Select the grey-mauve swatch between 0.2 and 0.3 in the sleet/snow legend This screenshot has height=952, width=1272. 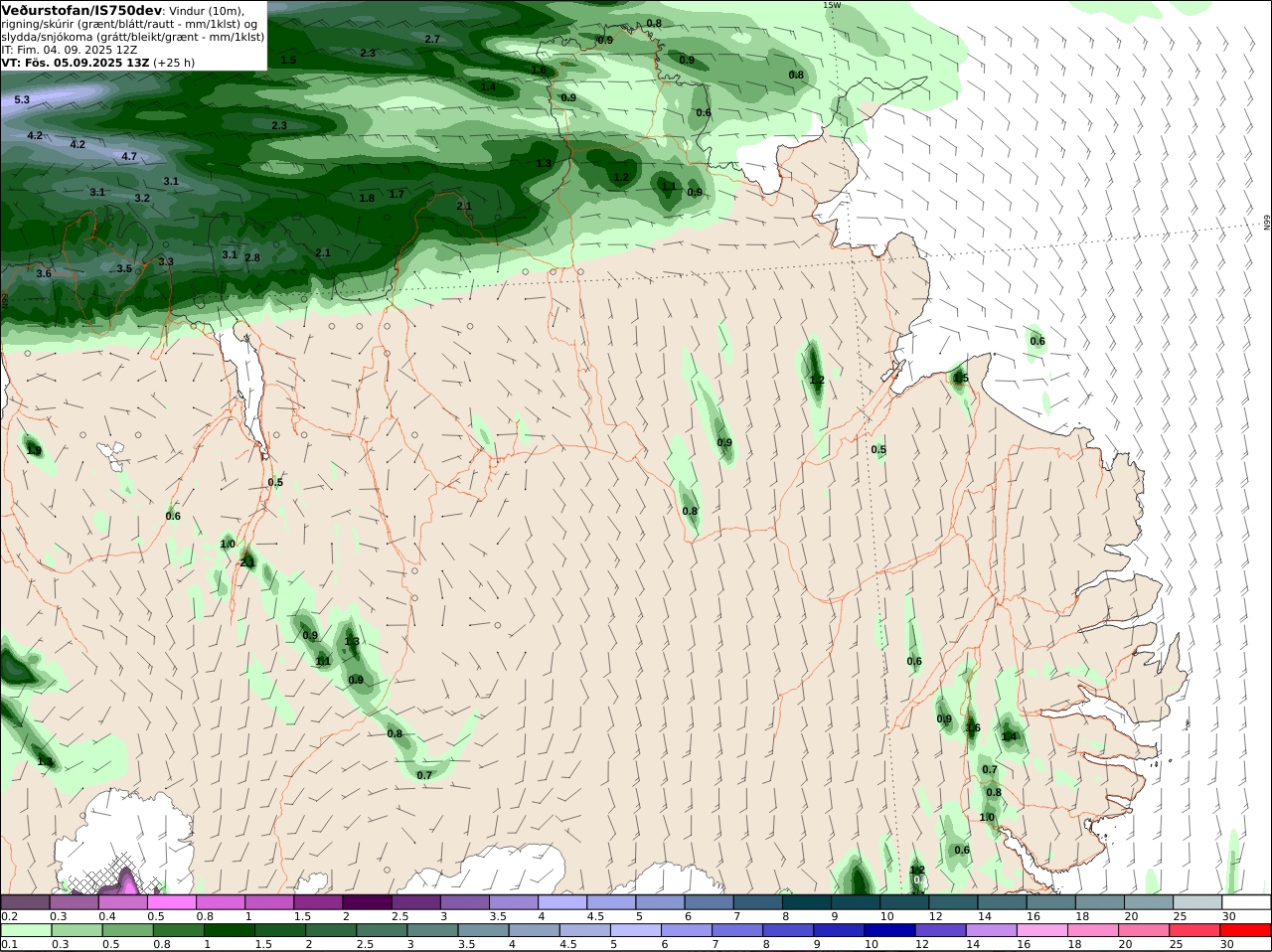pos(25,901)
